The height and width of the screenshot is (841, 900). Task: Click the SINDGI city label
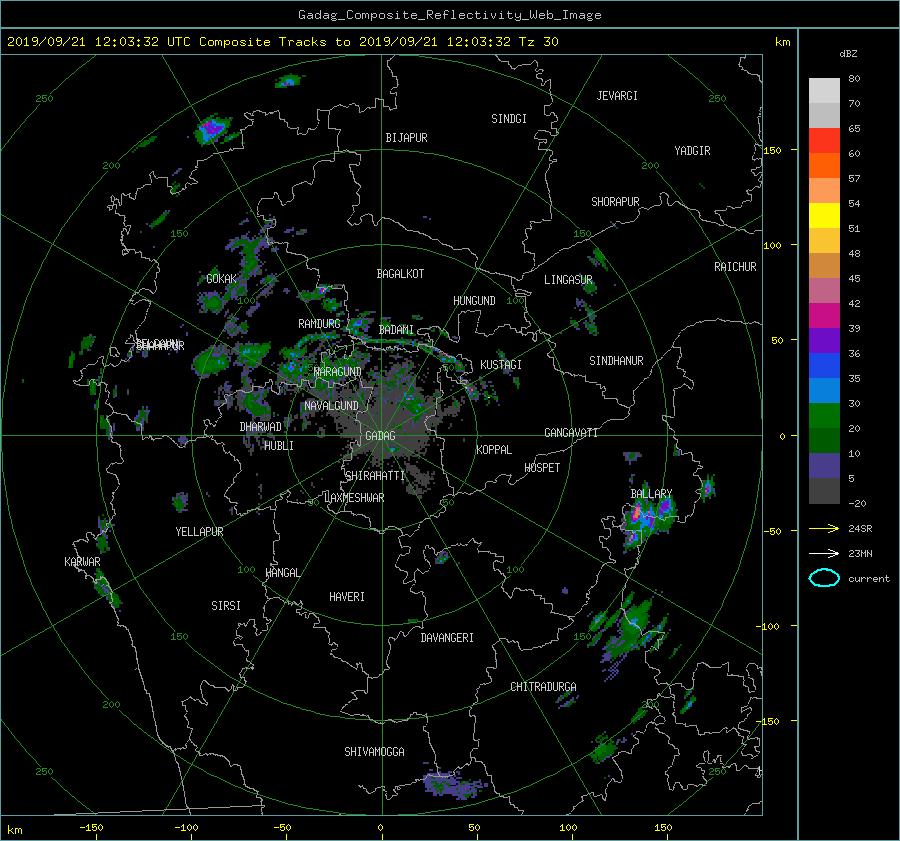(509, 119)
